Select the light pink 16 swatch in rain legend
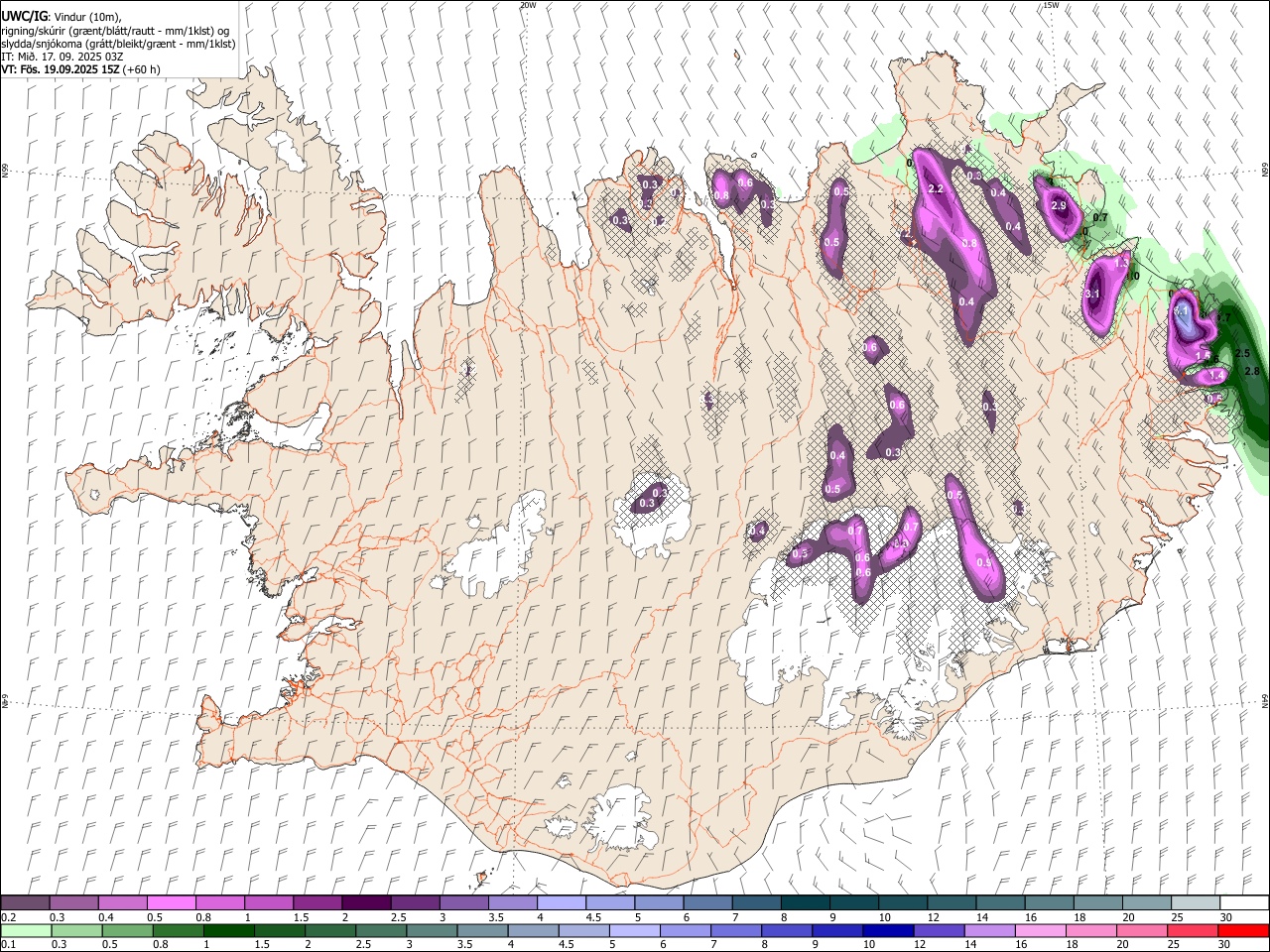Screen dimensions: 1270x952 coord(1040,930)
